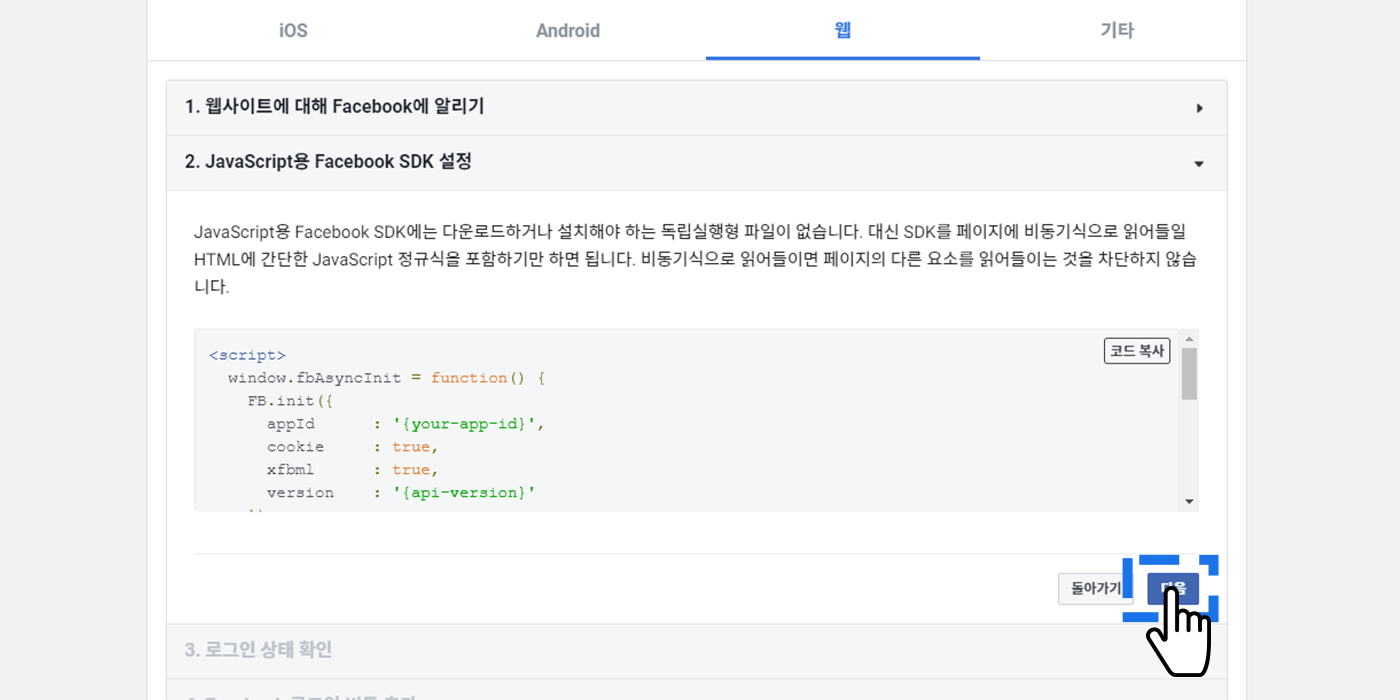Open the 기타 tab
This screenshot has height=700, width=1400.
pos(1117,30)
